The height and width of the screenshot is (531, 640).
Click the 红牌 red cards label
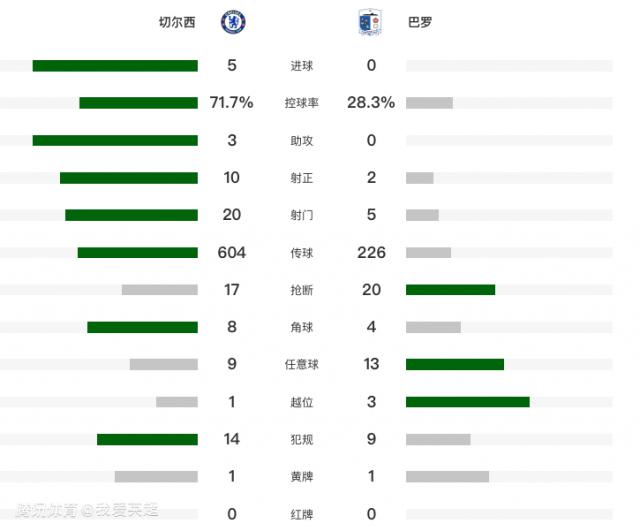pos(301,514)
